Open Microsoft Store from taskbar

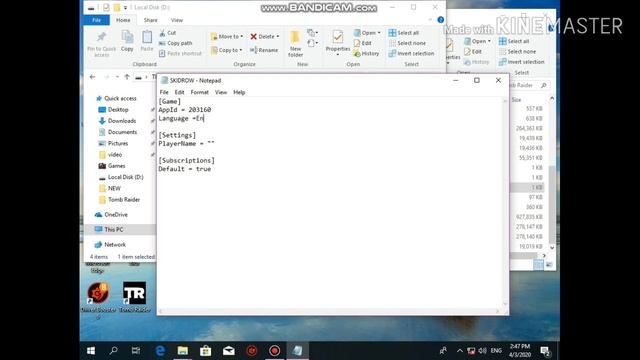(x=205, y=351)
